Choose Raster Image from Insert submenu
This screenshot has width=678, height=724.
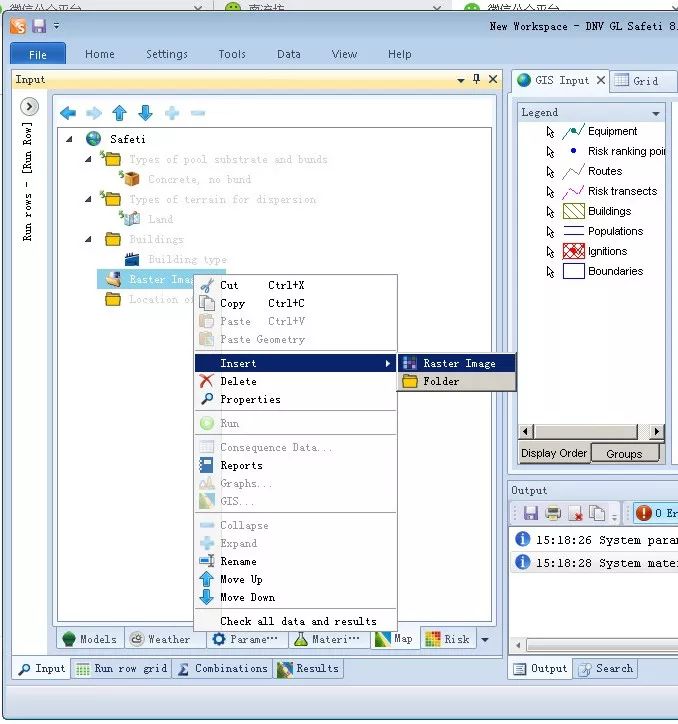coord(458,363)
